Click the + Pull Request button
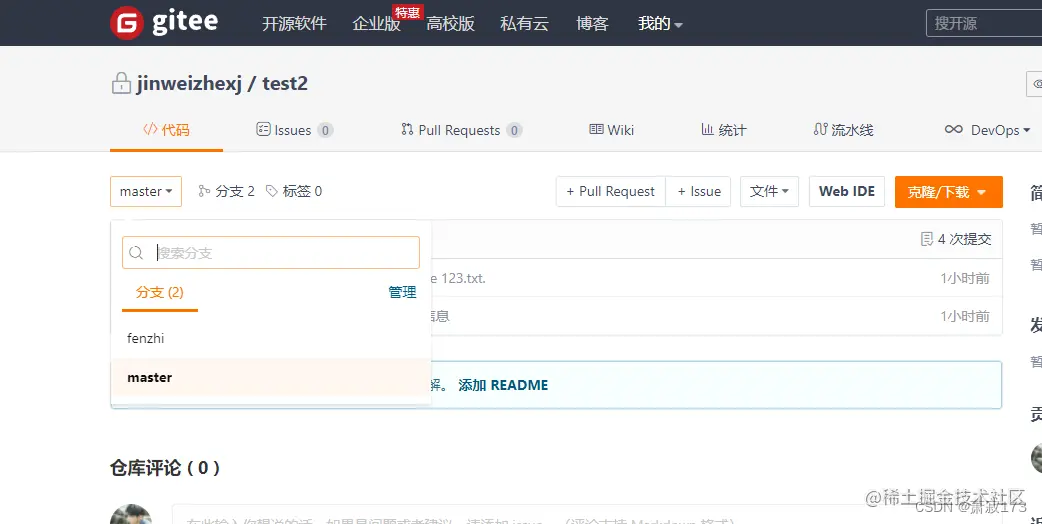Image resolution: width=1042 pixels, height=524 pixels. (x=611, y=191)
